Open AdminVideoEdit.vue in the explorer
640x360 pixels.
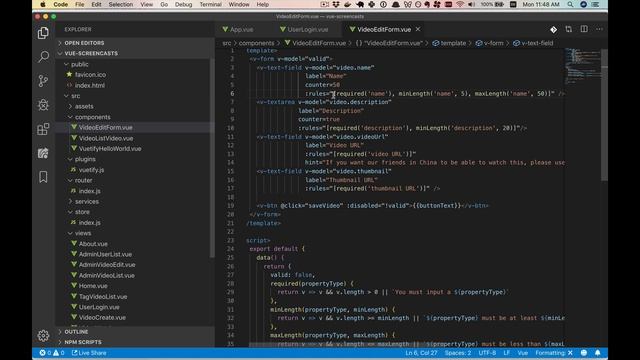pos(107,265)
